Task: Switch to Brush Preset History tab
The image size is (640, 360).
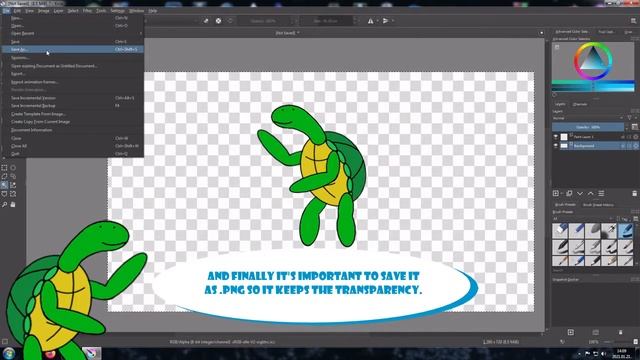Action: (598, 205)
